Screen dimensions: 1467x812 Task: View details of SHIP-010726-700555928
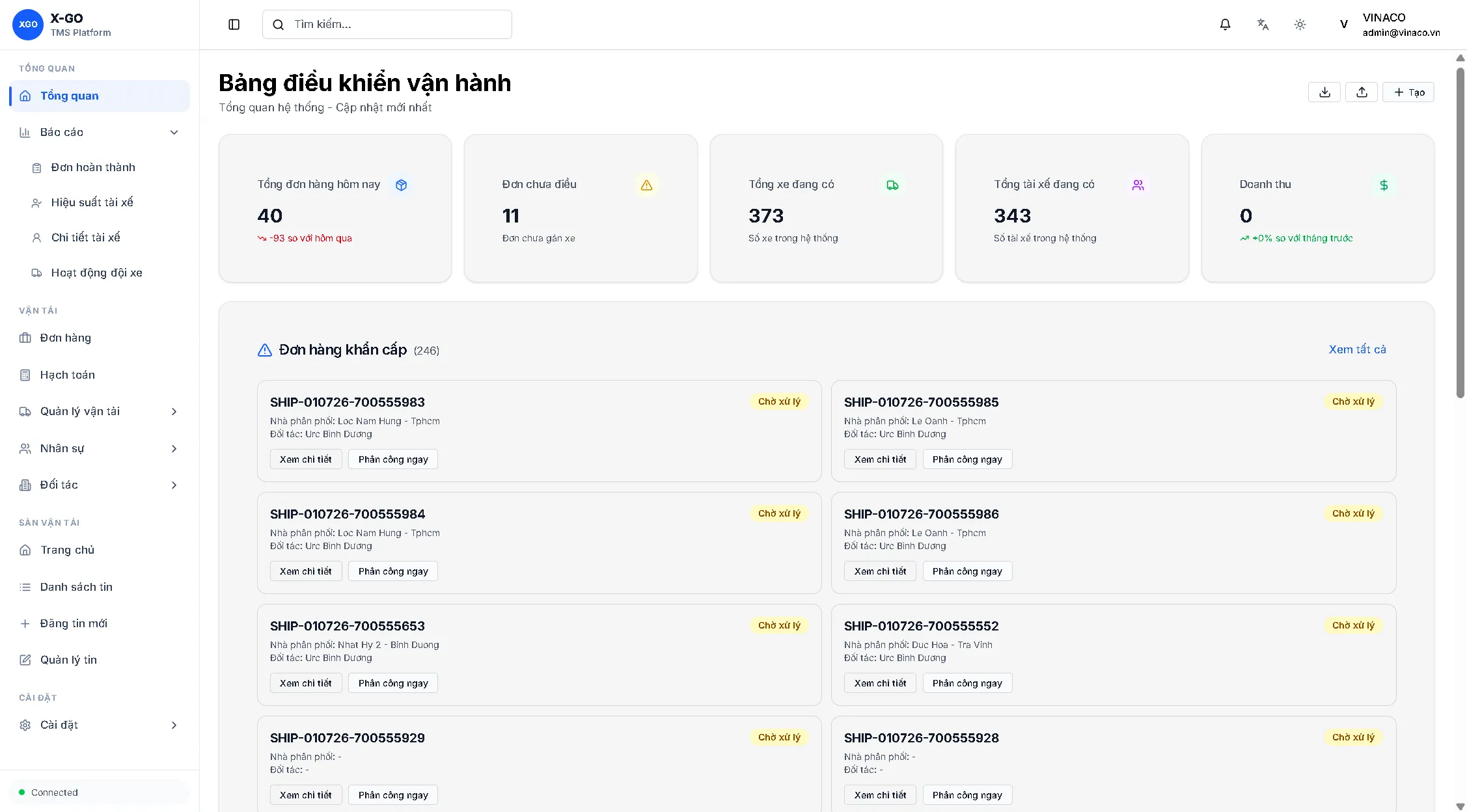[x=880, y=795]
